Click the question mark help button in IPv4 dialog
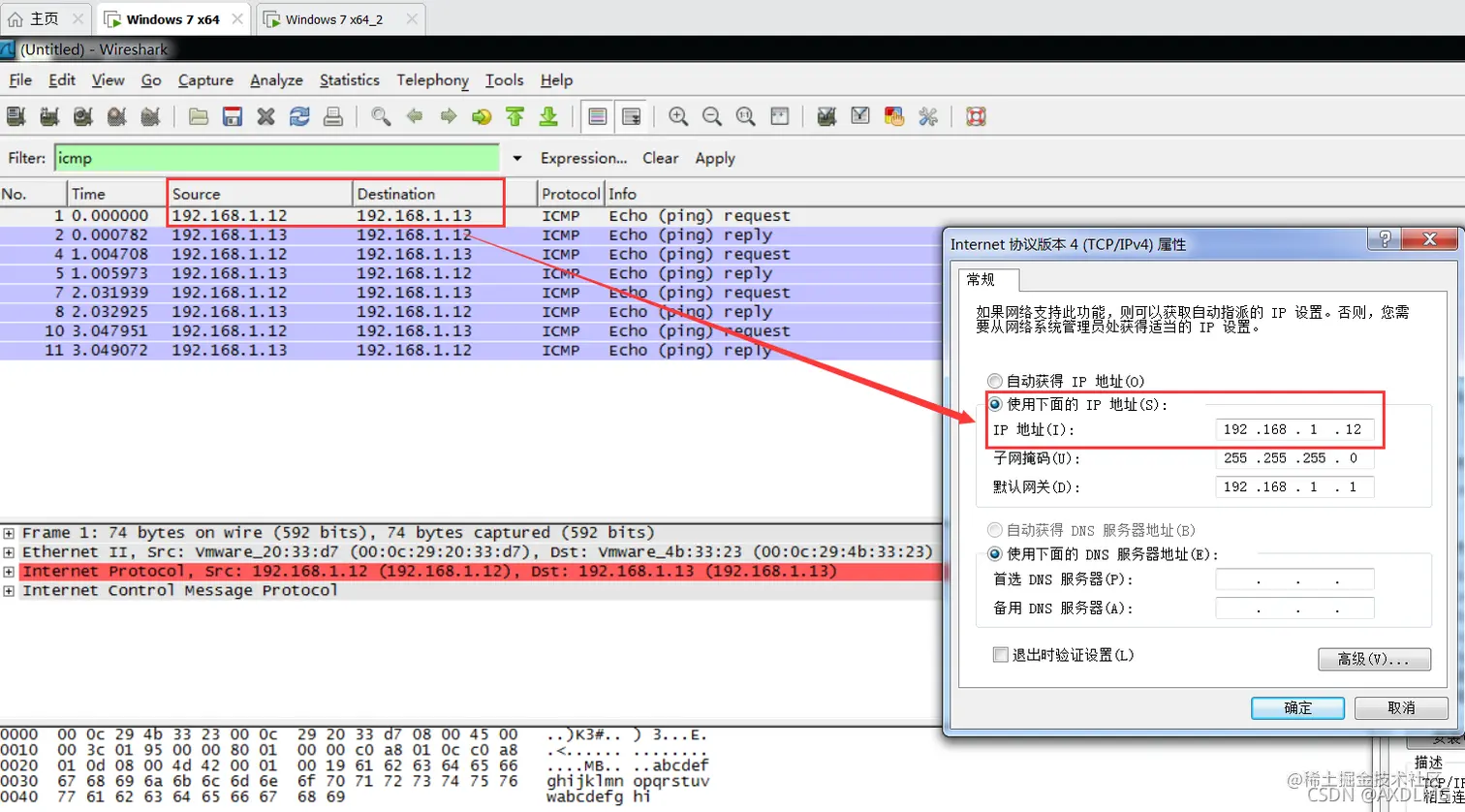The image size is (1465, 812). [1384, 240]
